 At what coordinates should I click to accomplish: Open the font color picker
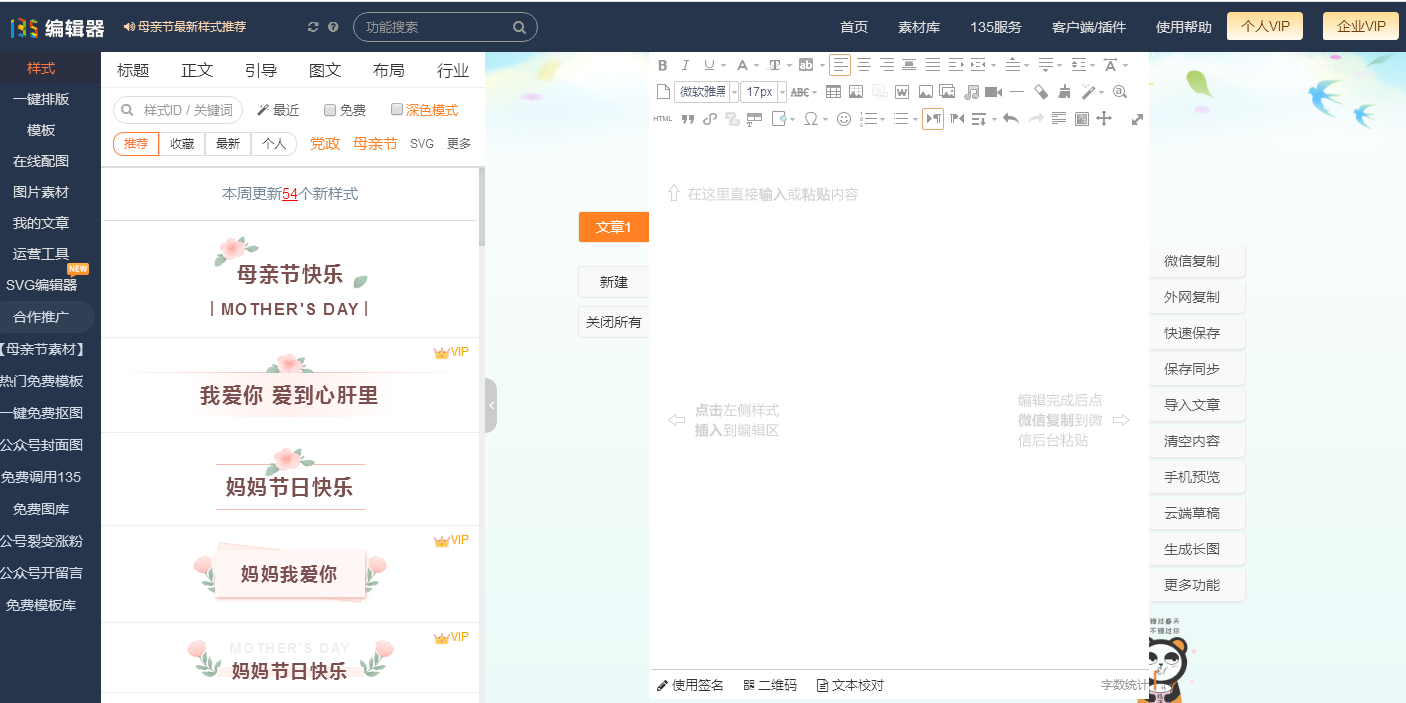point(743,65)
